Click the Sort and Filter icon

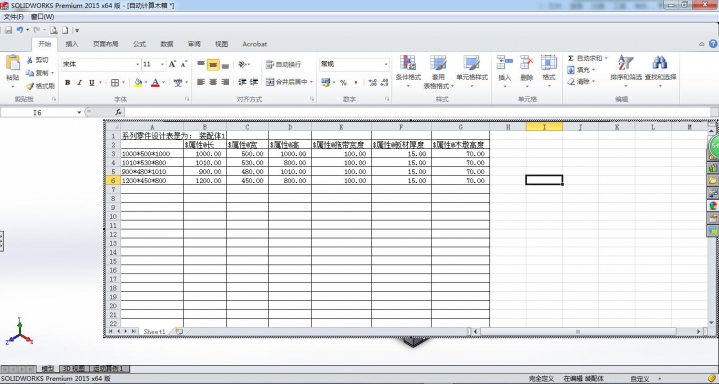625,62
